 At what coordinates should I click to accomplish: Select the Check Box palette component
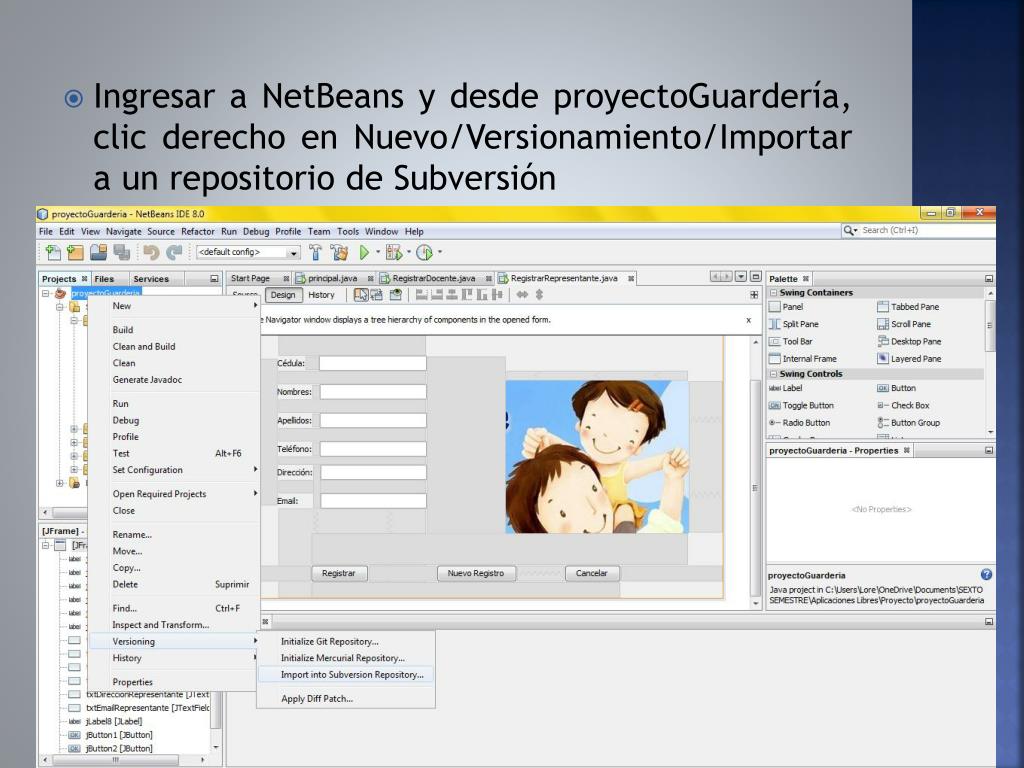(x=903, y=406)
